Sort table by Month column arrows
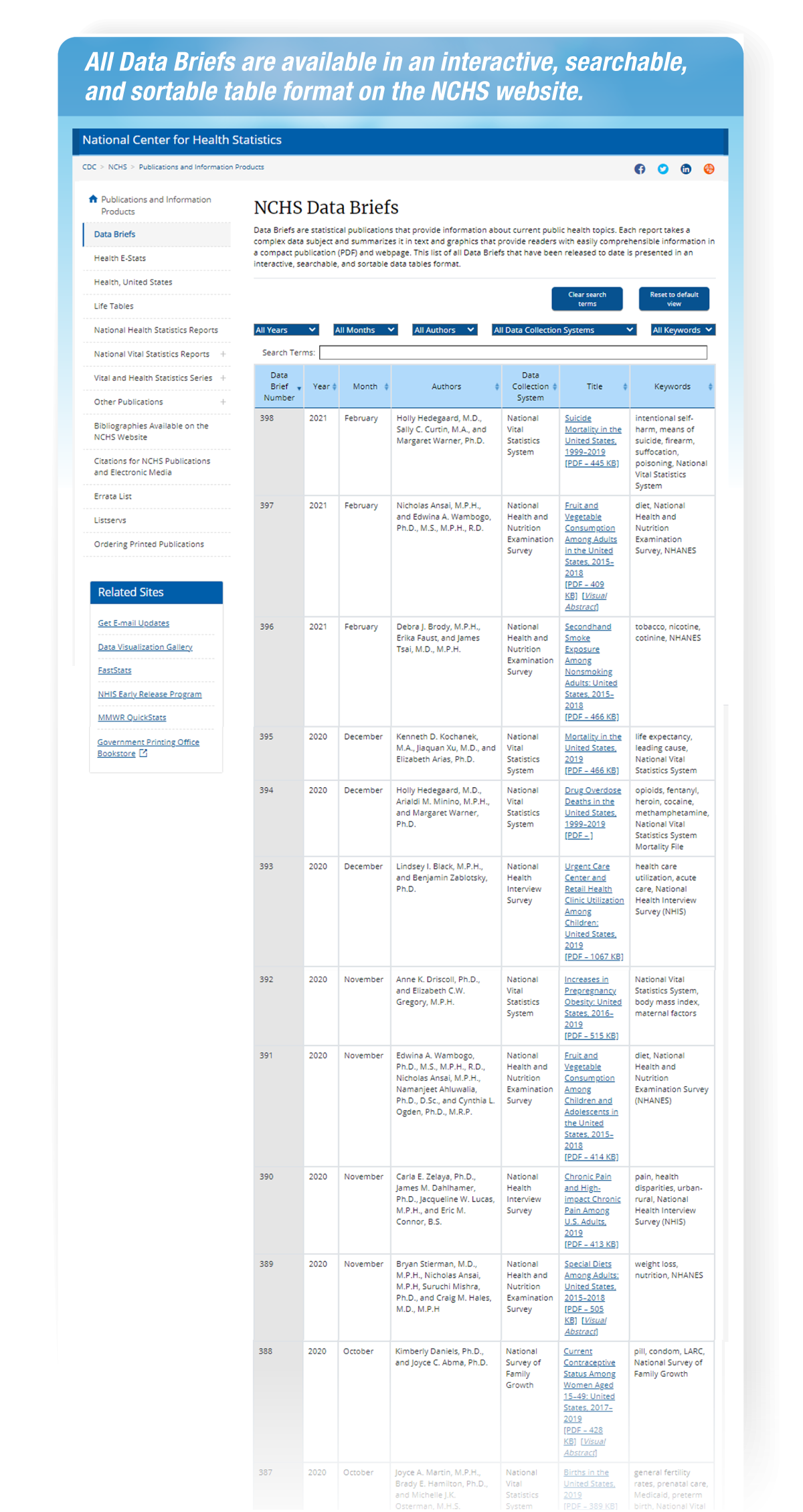This screenshot has width=803, height=1512. pyautogui.click(x=386, y=386)
